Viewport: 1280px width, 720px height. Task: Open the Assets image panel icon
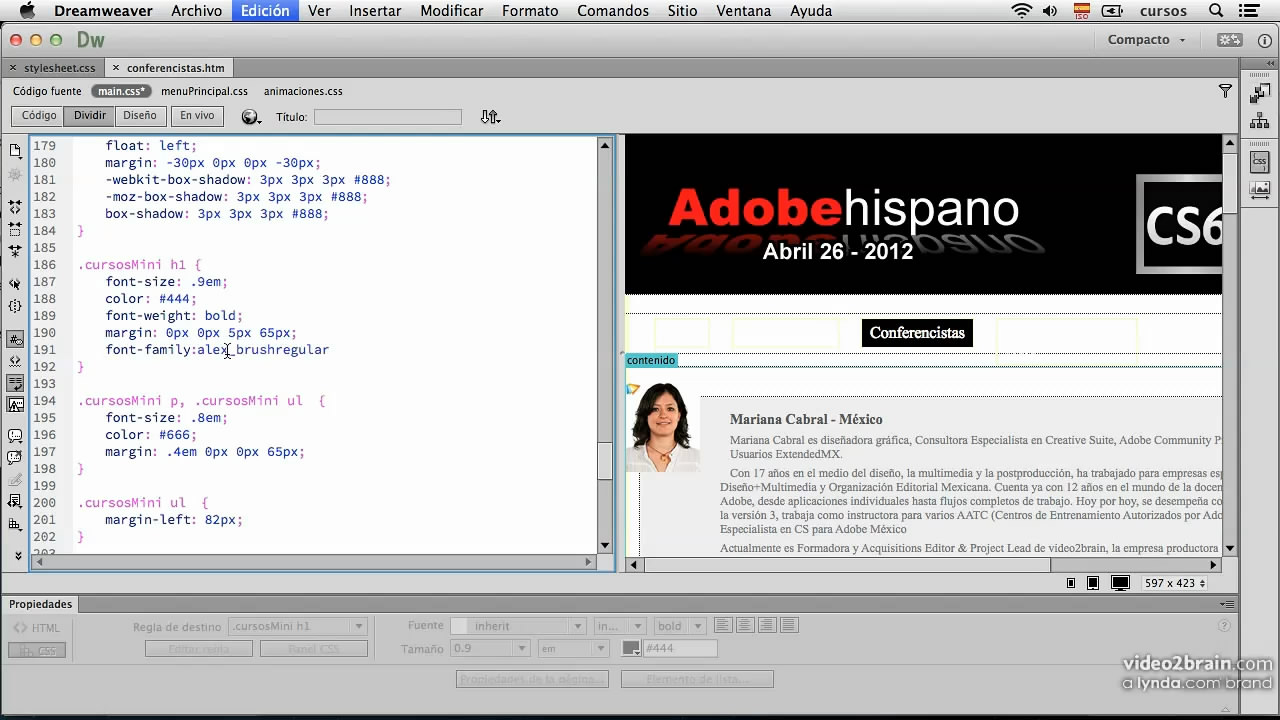coord(1260,188)
